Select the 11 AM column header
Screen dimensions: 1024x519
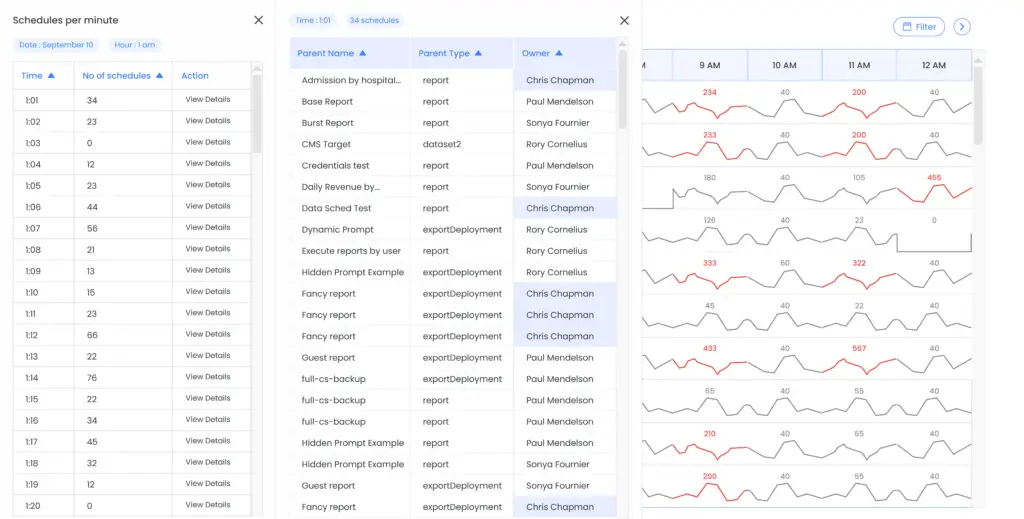859,65
